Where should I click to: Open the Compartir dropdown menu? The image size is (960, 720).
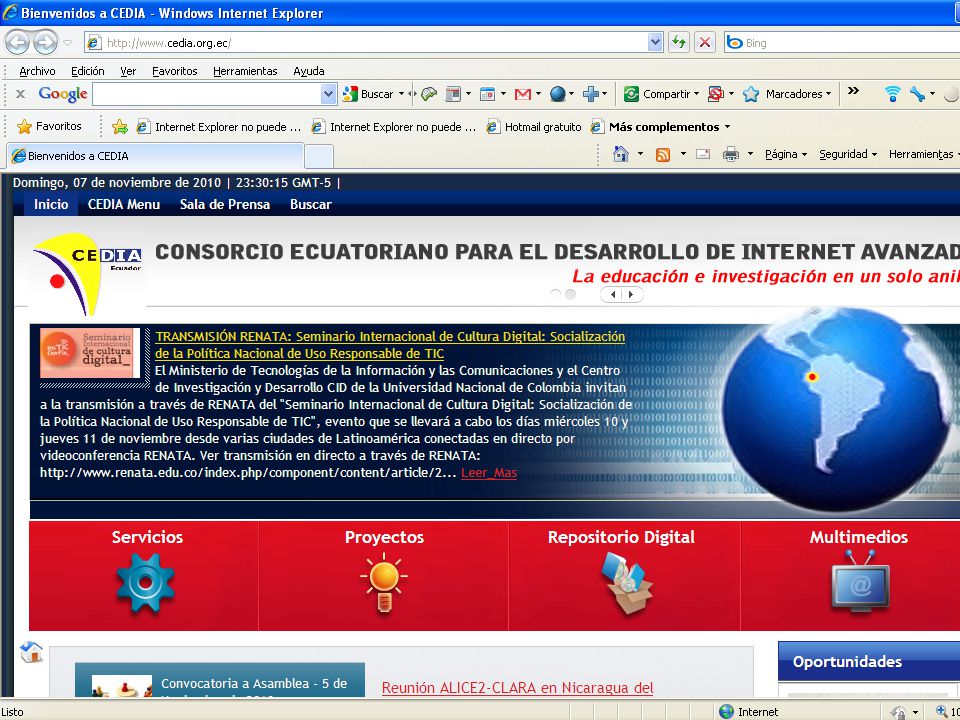point(696,94)
